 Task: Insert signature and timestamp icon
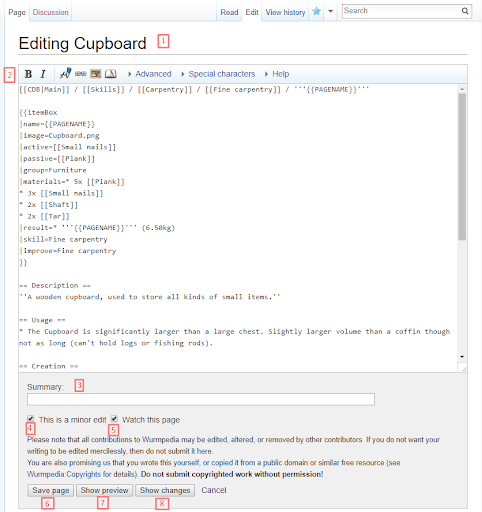pyautogui.click(x=66, y=73)
